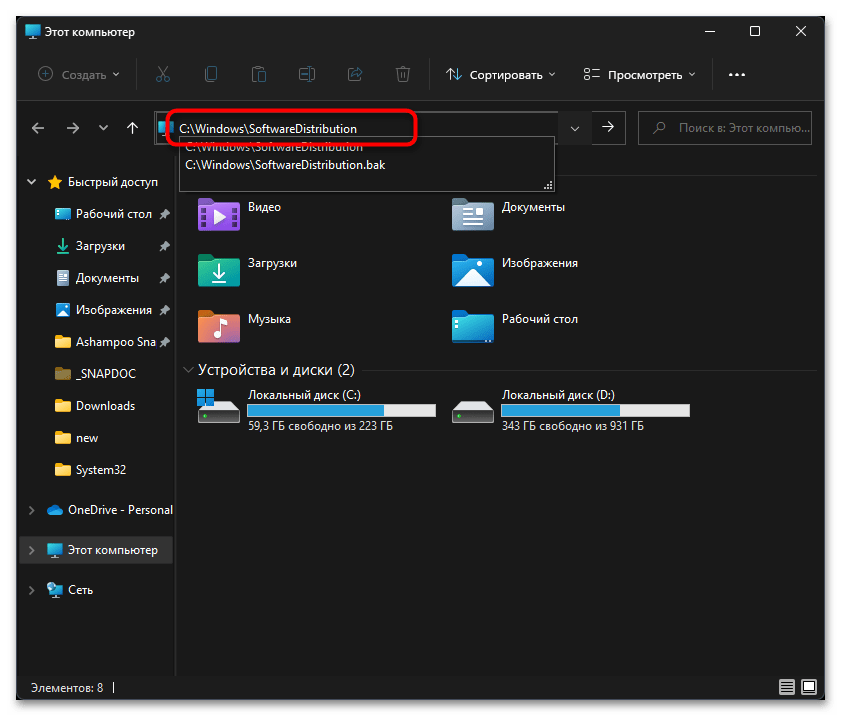The width and height of the screenshot is (841, 716).
Task: Open Downloads folder in the sidebar
Action: click(x=105, y=406)
